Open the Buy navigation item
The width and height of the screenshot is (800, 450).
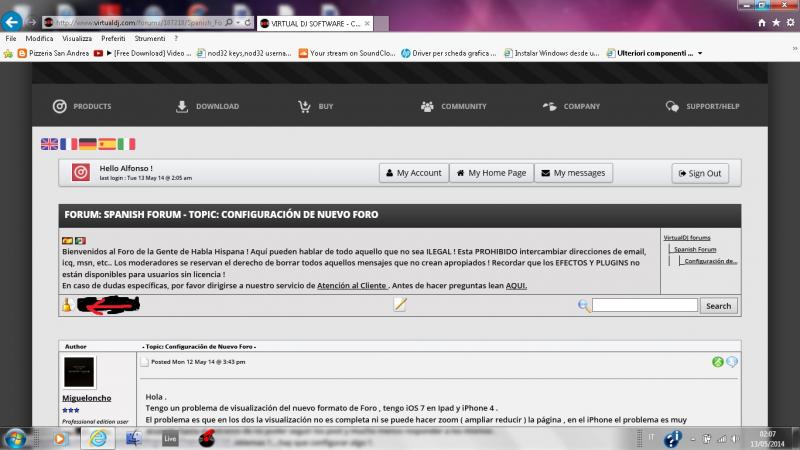click(x=315, y=106)
